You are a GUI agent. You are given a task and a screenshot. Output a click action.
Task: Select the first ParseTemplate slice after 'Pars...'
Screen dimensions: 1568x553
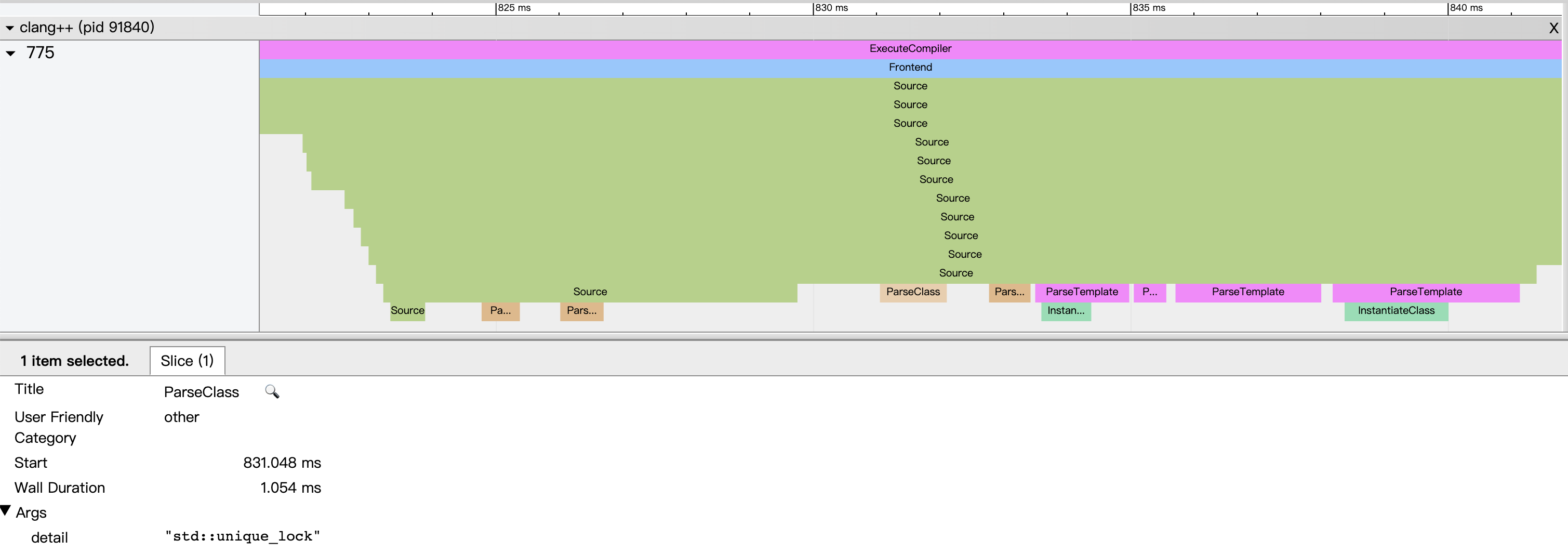coord(1081,292)
